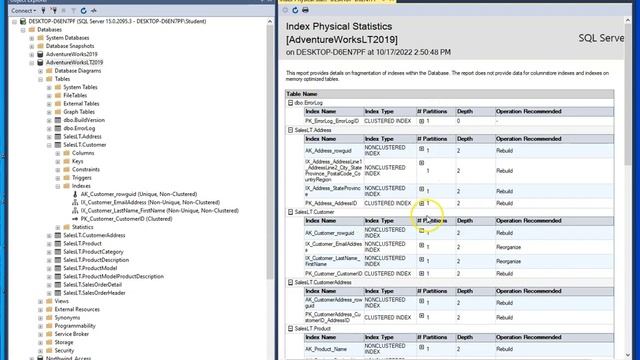
Task: Click the Rebuild text for AK_Customer_rowguid row
Action: (x=504, y=233)
